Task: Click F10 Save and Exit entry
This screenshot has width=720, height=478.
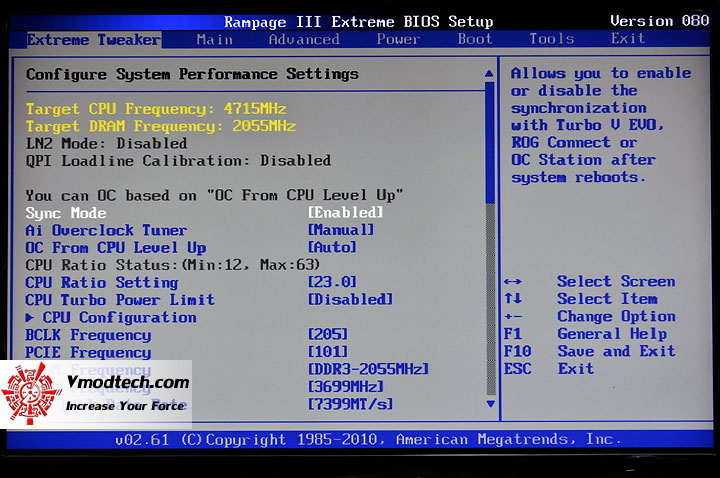Action: point(590,351)
